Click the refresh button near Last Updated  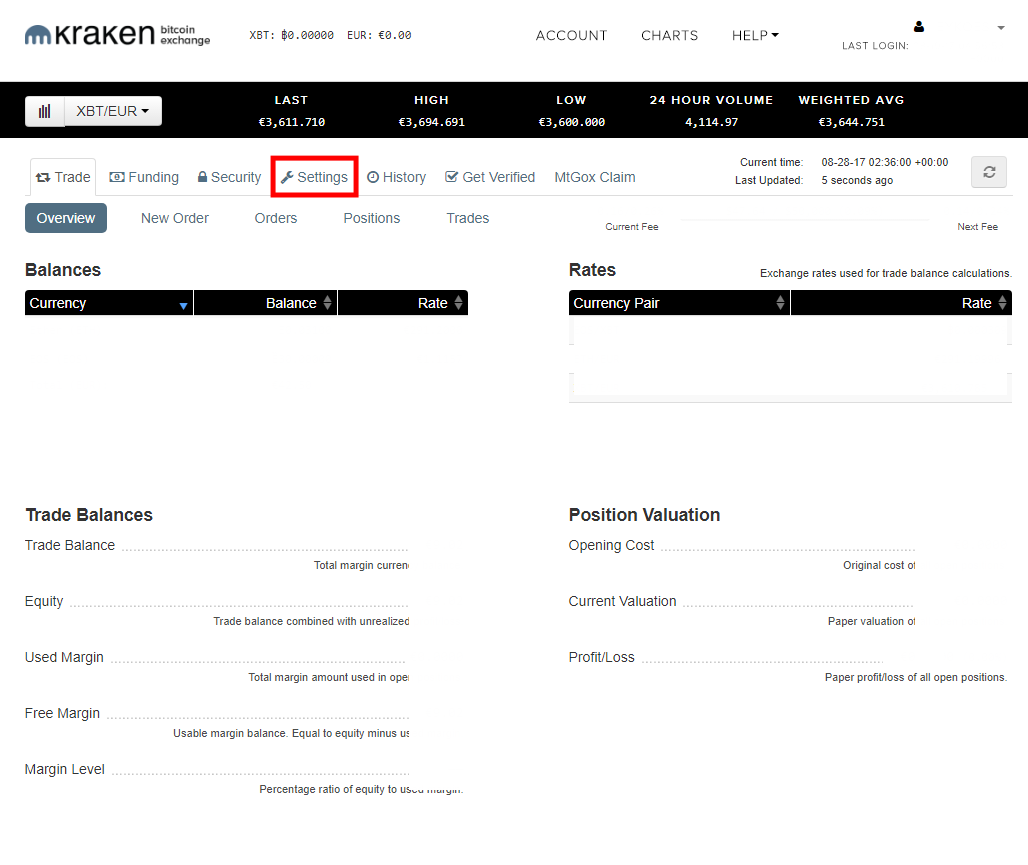pos(989,172)
